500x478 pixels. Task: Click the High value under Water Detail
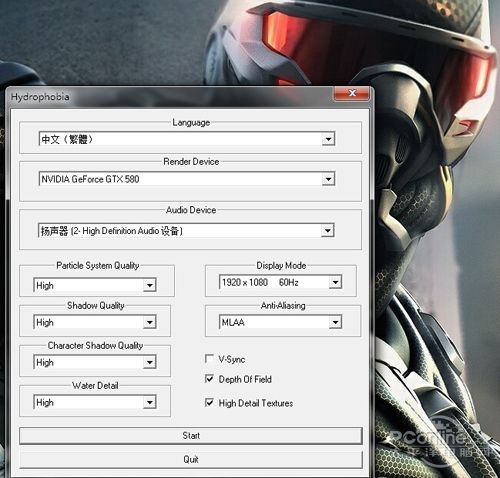point(45,402)
